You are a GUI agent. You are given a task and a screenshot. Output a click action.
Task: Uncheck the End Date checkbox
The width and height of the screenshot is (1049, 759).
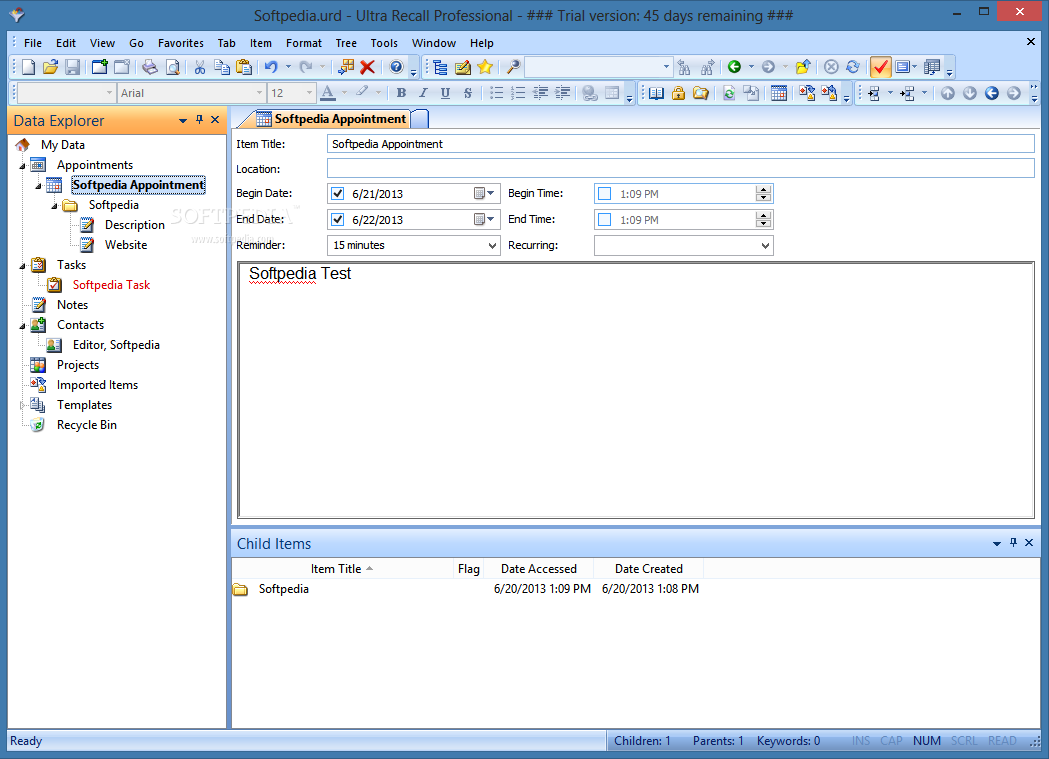coord(338,219)
